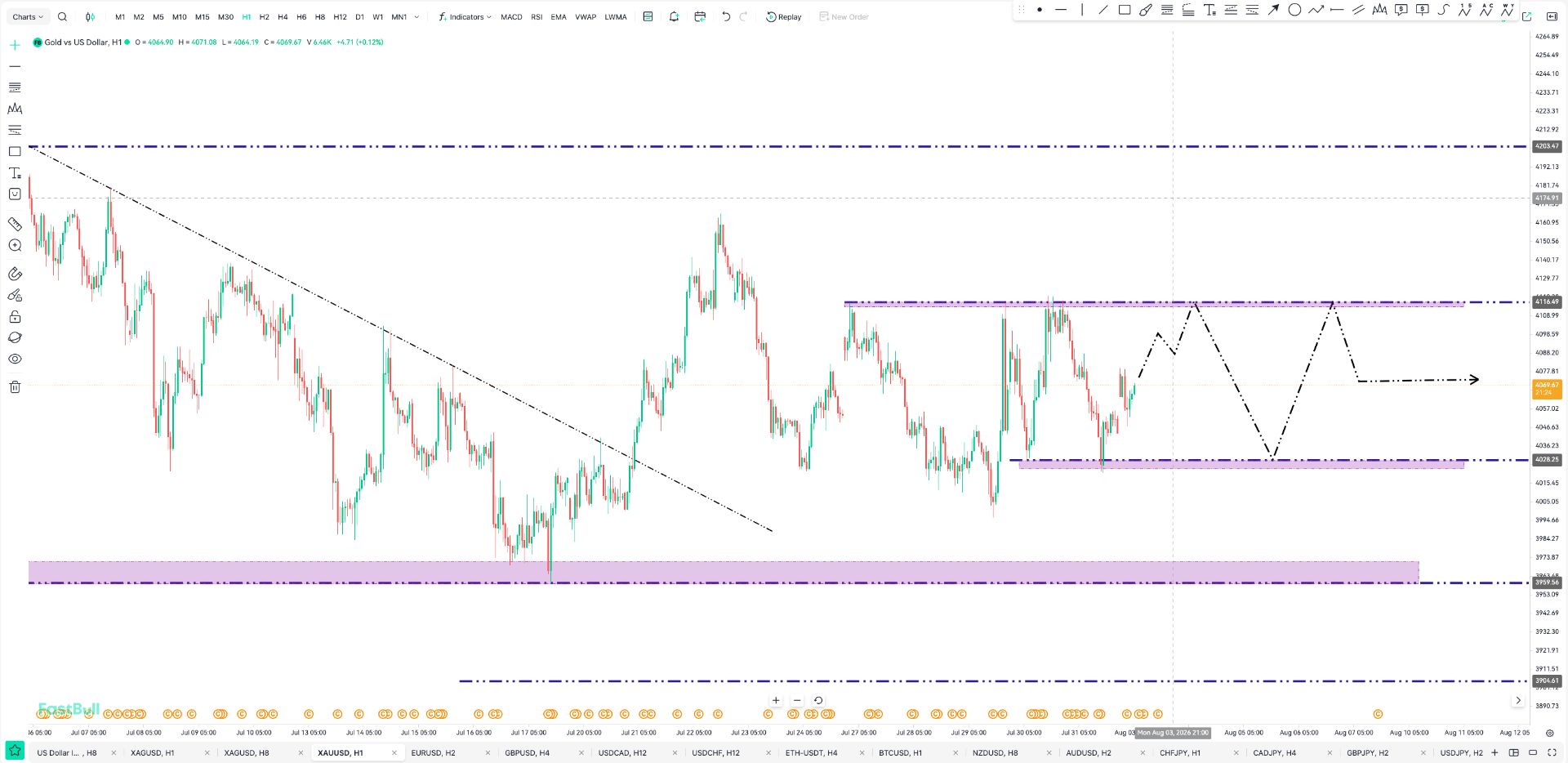This screenshot has height=763, width=1568.
Task: Click the Gold vs US Dollar, H1 title
Action: [x=83, y=42]
